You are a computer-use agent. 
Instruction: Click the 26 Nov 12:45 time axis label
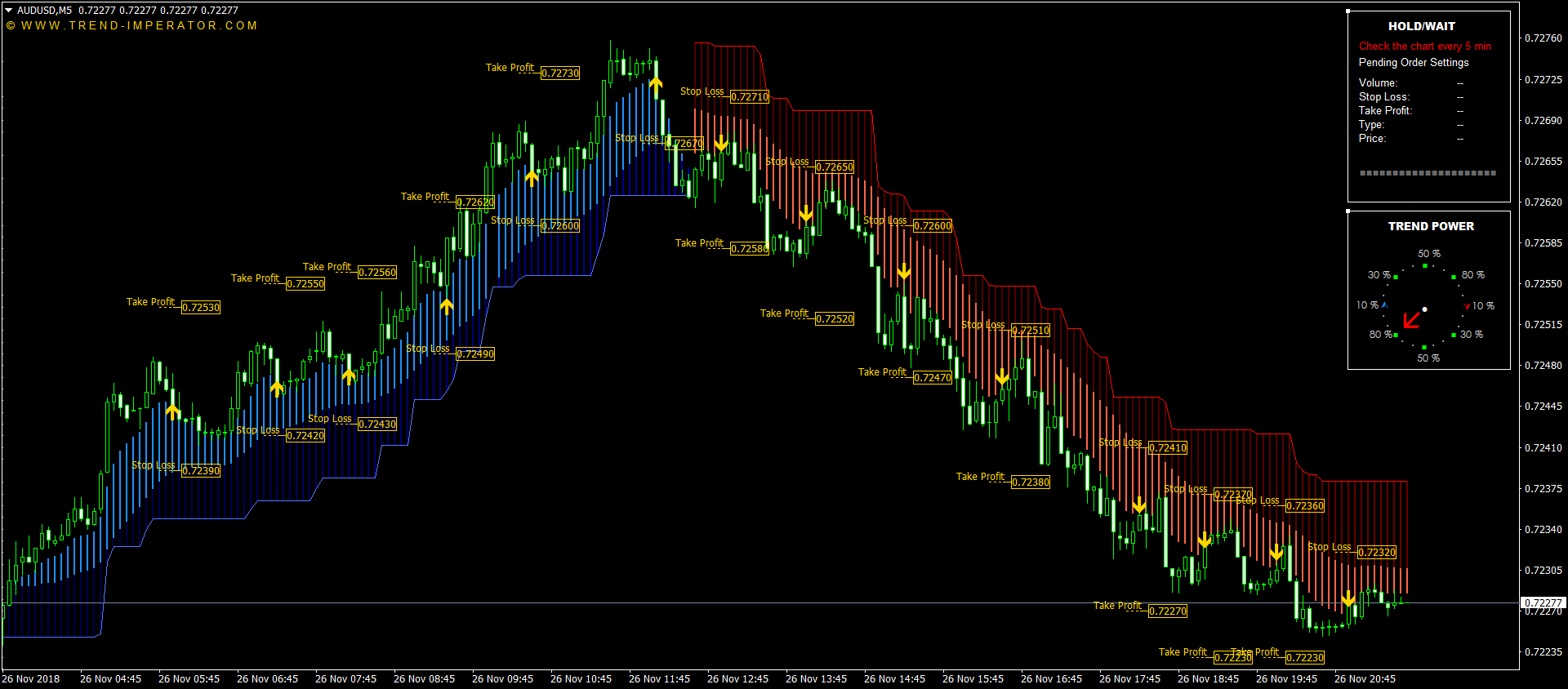point(737,679)
